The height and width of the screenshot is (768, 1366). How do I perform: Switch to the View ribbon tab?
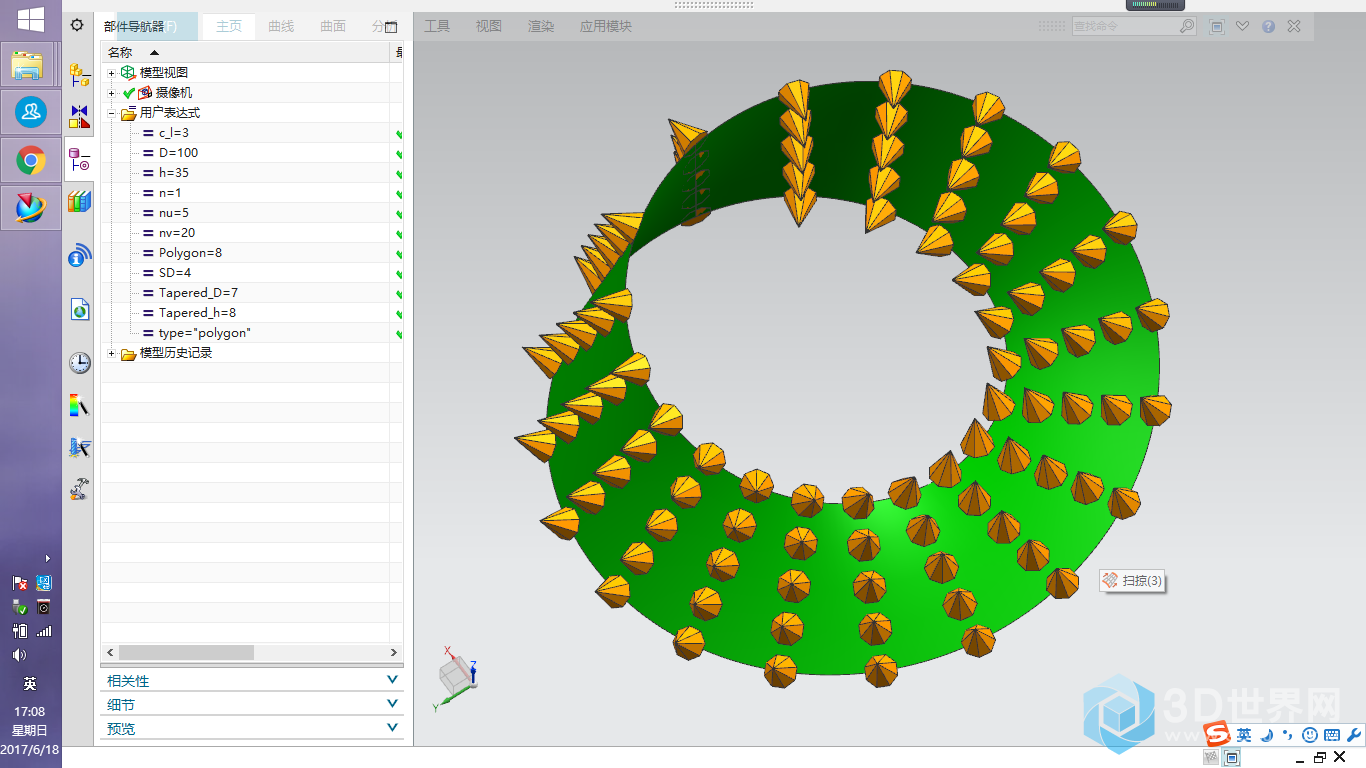[489, 26]
